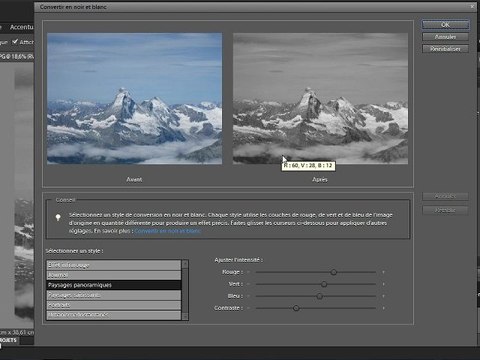480x360 pixels.
Task: Click the top Annuler button
Action: 445,37
